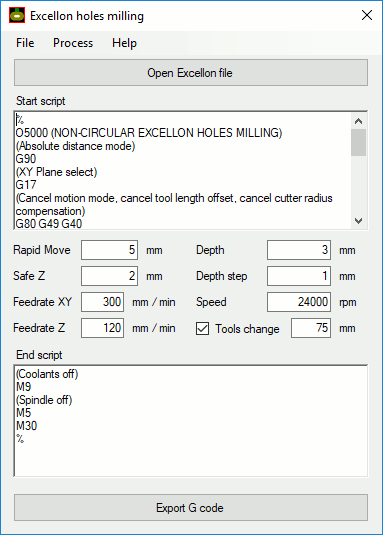Click the Rapid Move input field

pyautogui.click(x=109, y=250)
